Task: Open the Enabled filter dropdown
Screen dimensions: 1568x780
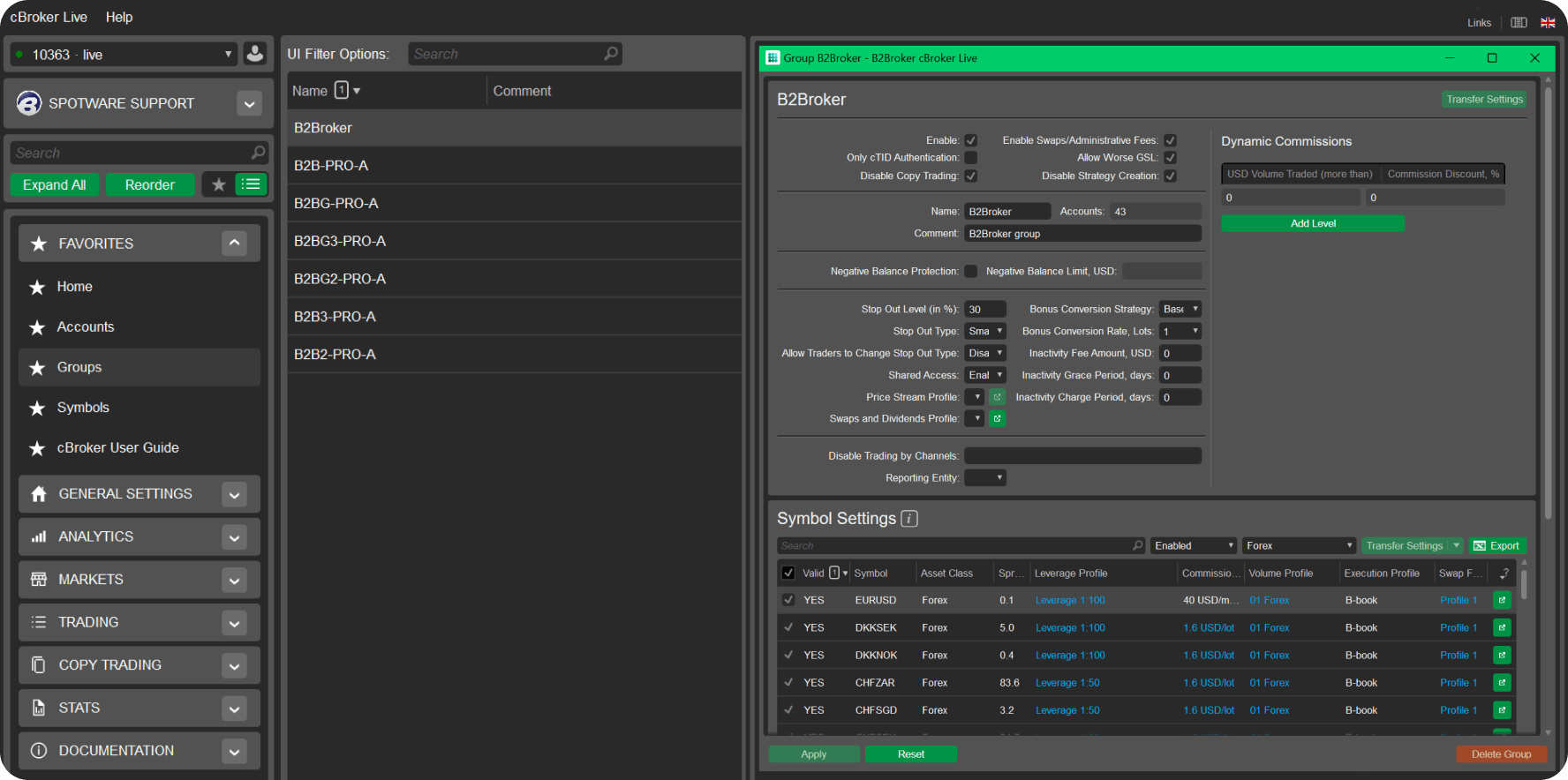Action: click(x=1194, y=545)
